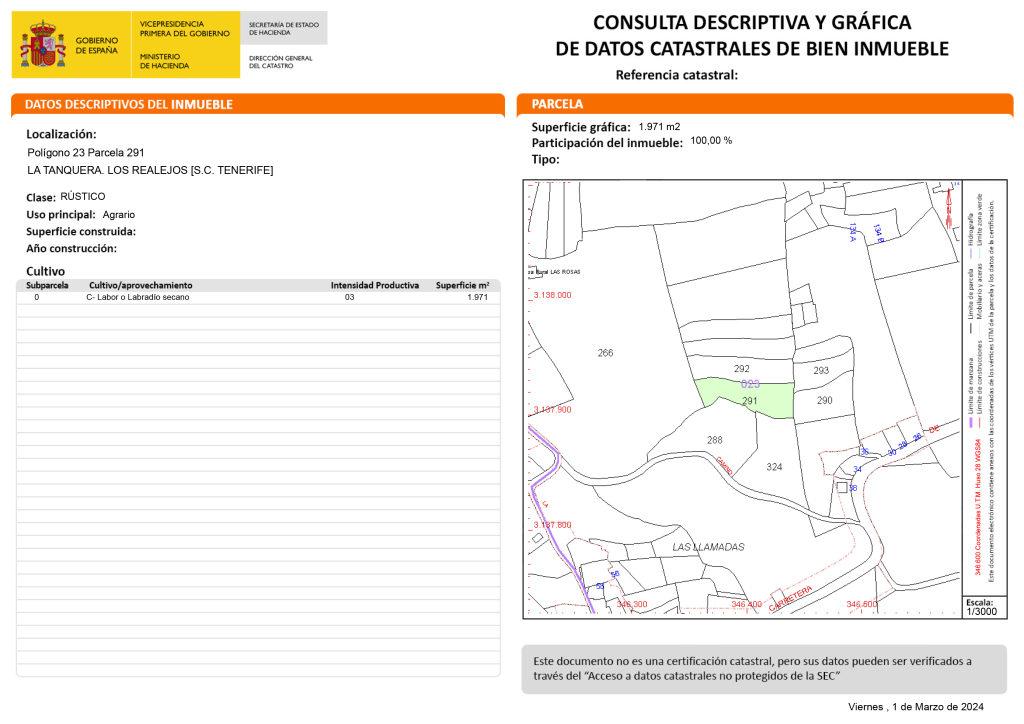The width and height of the screenshot is (1024, 724).
Task: Select the green highlighted parcel 291
Action: [x=748, y=398]
